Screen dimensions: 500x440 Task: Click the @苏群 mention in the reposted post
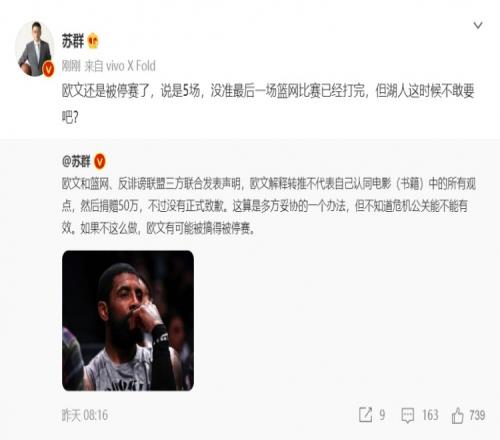click(x=76, y=162)
